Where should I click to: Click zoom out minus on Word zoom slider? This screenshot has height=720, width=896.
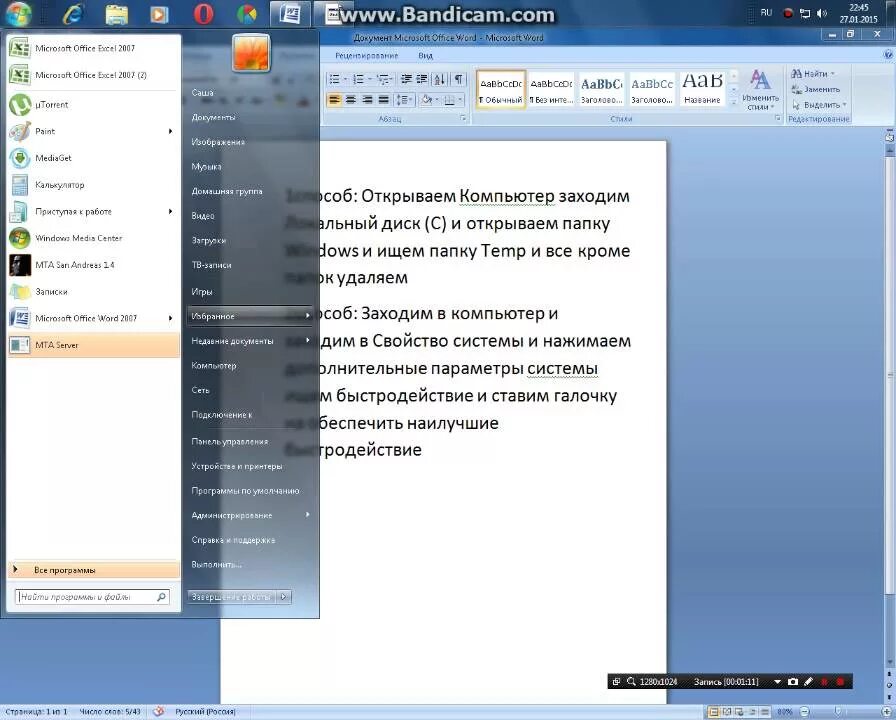point(805,712)
